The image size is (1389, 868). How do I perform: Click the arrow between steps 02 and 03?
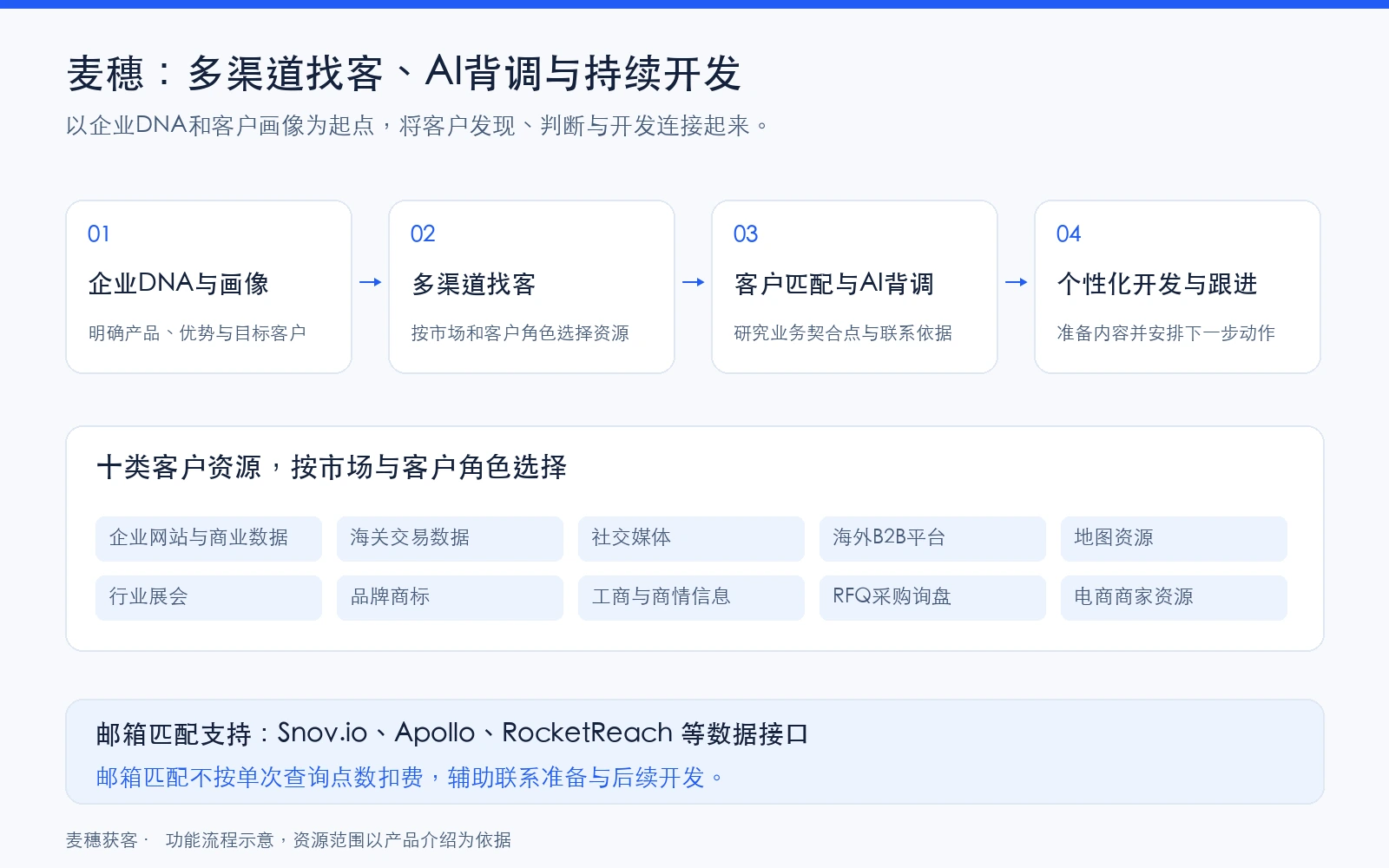[694, 282]
